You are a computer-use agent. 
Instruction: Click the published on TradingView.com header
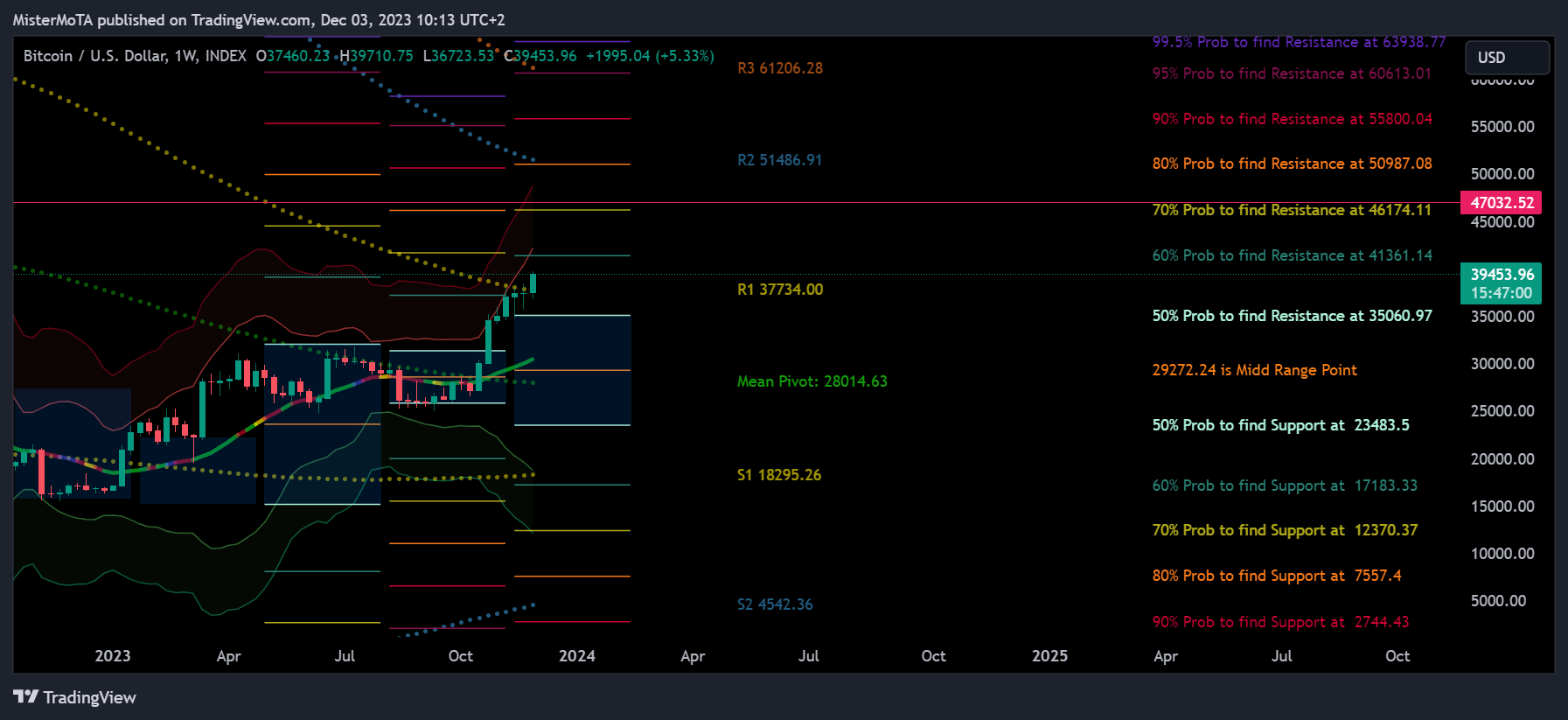pos(259,19)
